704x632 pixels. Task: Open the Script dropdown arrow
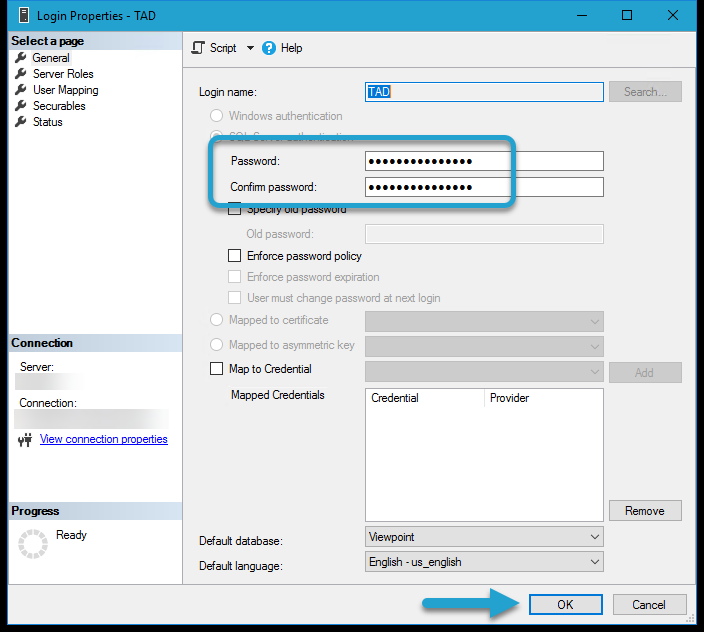pos(250,48)
